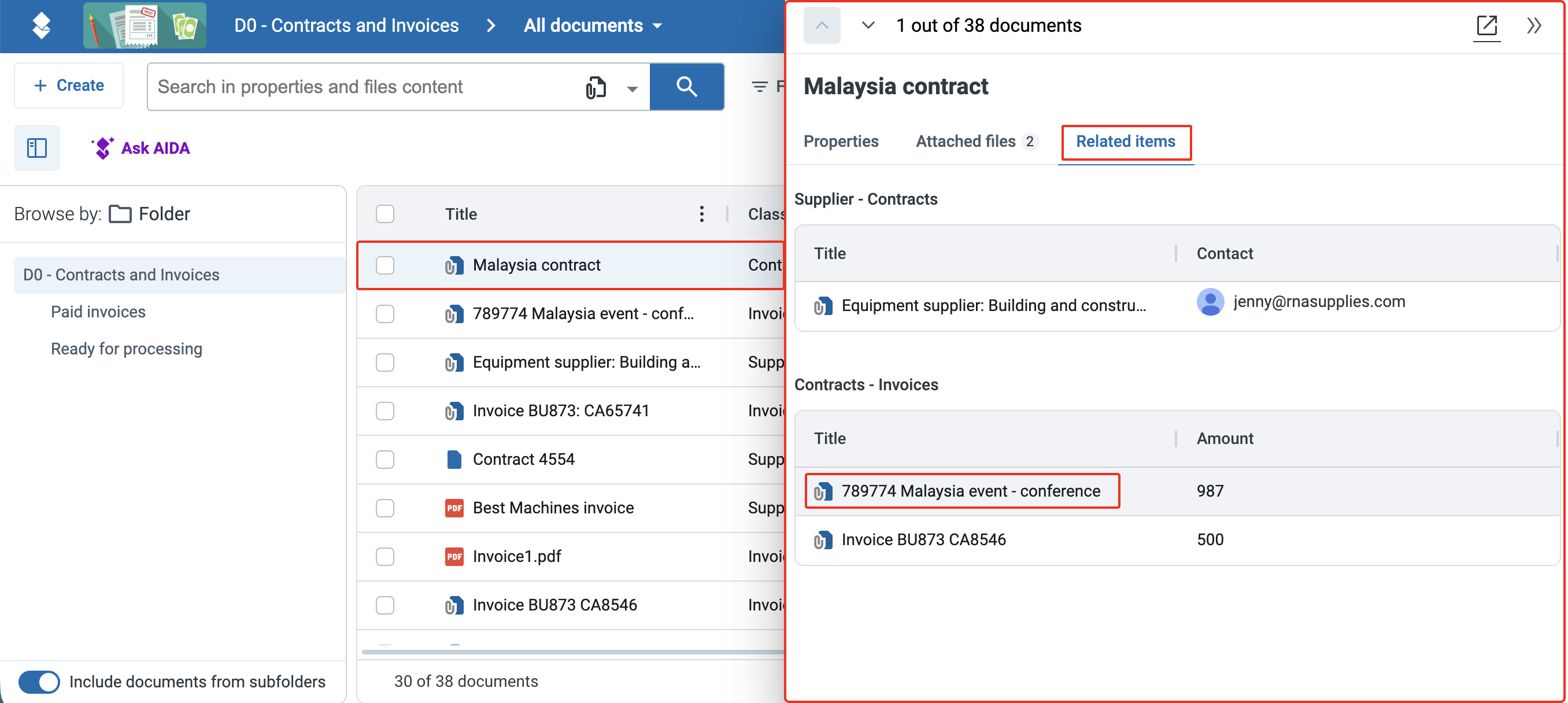This screenshot has width=1568, height=703.
Task: Select the Paid invoices folder
Action: point(98,312)
